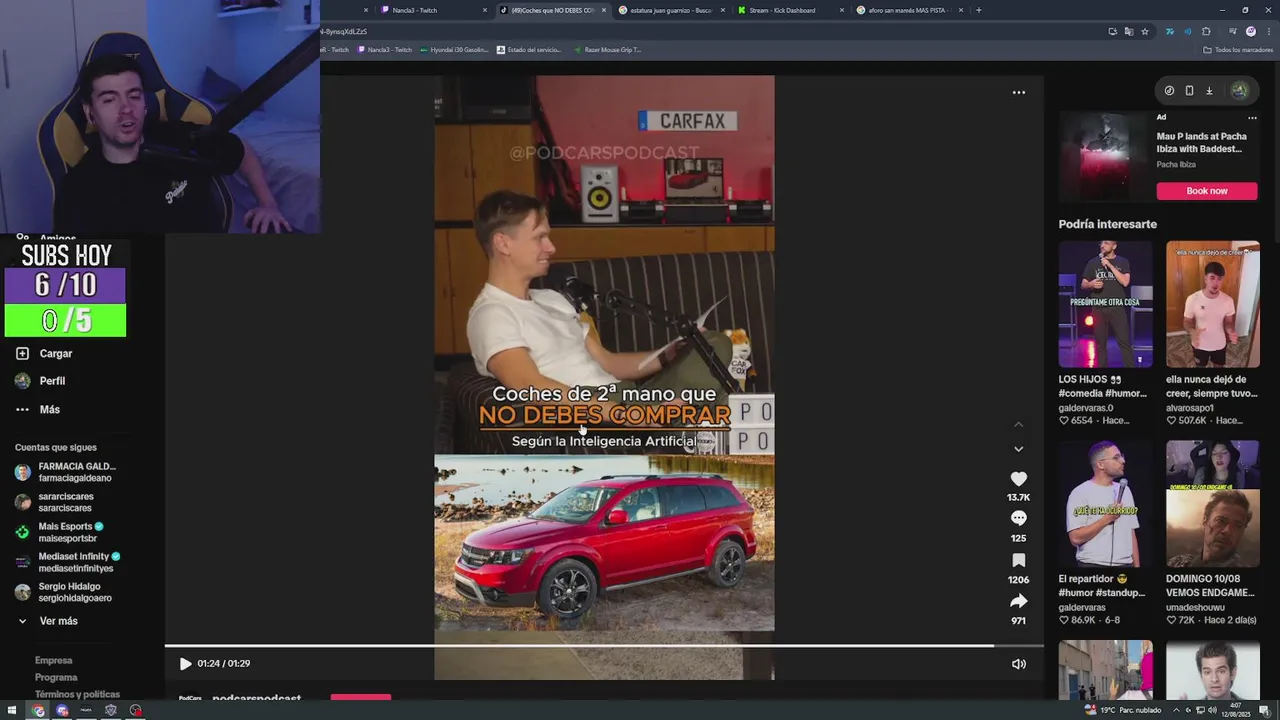Screen dimensions: 1280x720
Task: Open the podcarspodcast author name
Action: point(256,698)
